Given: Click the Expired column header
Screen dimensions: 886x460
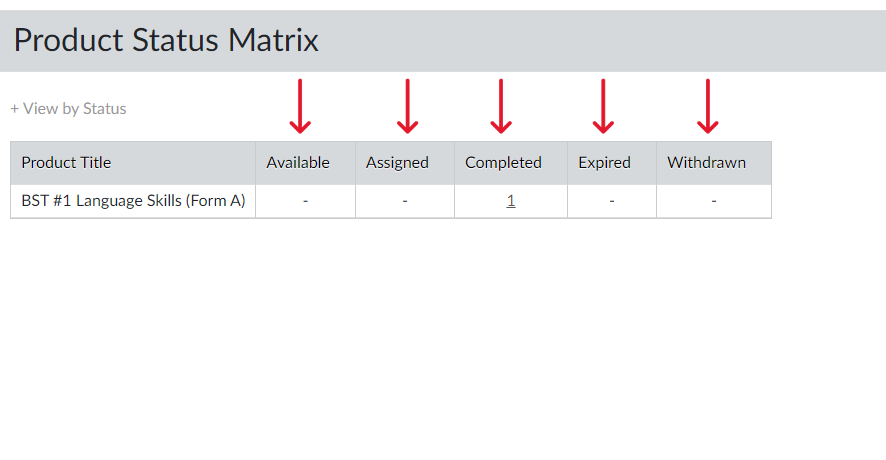Looking at the screenshot, I should [x=605, y=163].
